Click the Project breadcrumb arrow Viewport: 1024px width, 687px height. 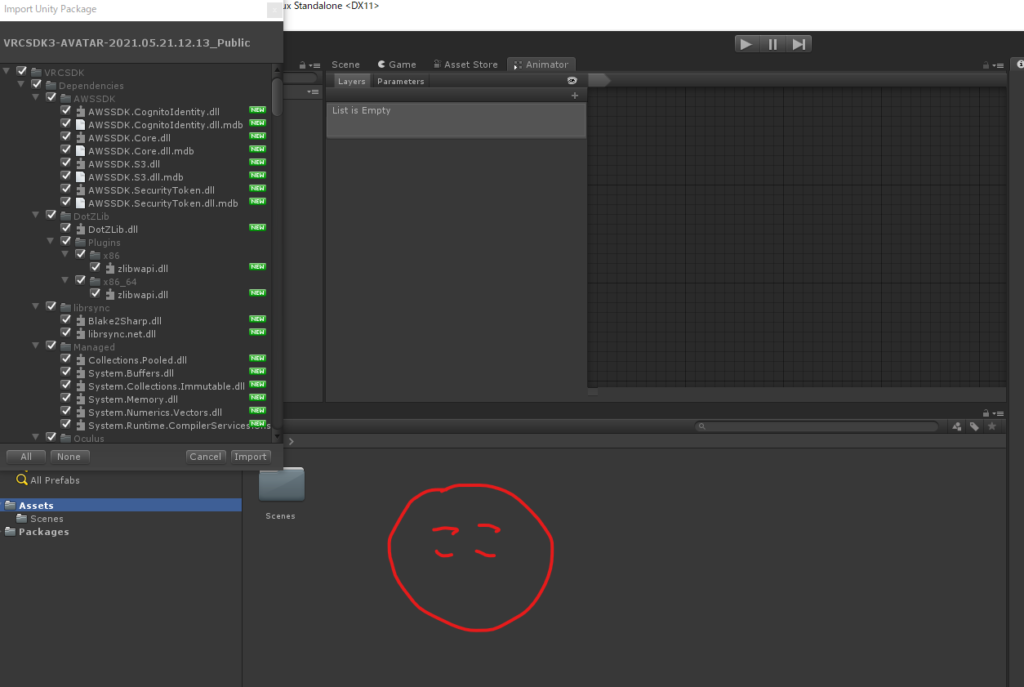pyautogui.click(x=291, y=441)
